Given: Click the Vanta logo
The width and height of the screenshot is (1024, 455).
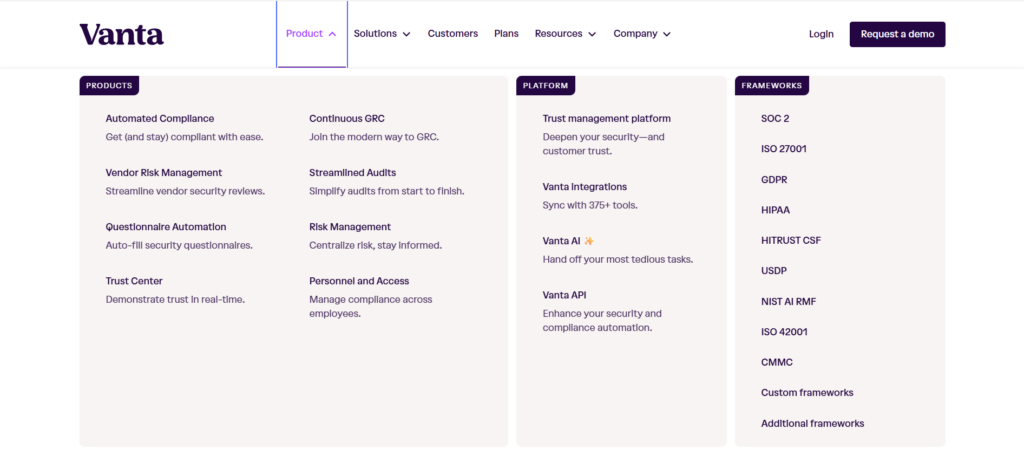Looking at the screenshot, I should click(121, 34).
